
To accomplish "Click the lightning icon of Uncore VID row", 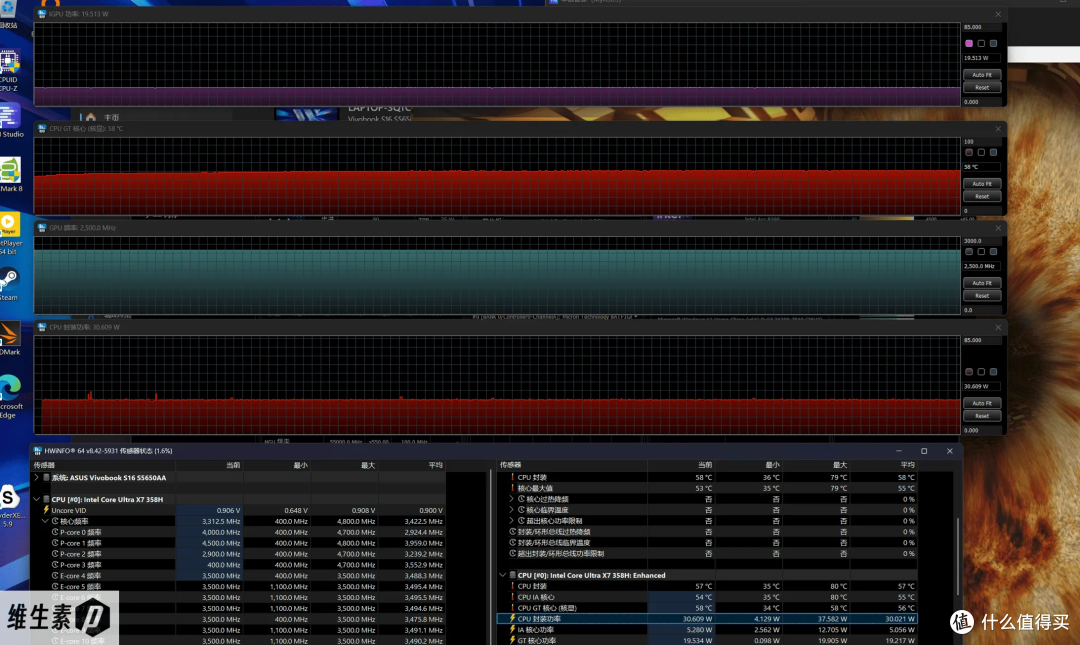I will coord(46,511).
